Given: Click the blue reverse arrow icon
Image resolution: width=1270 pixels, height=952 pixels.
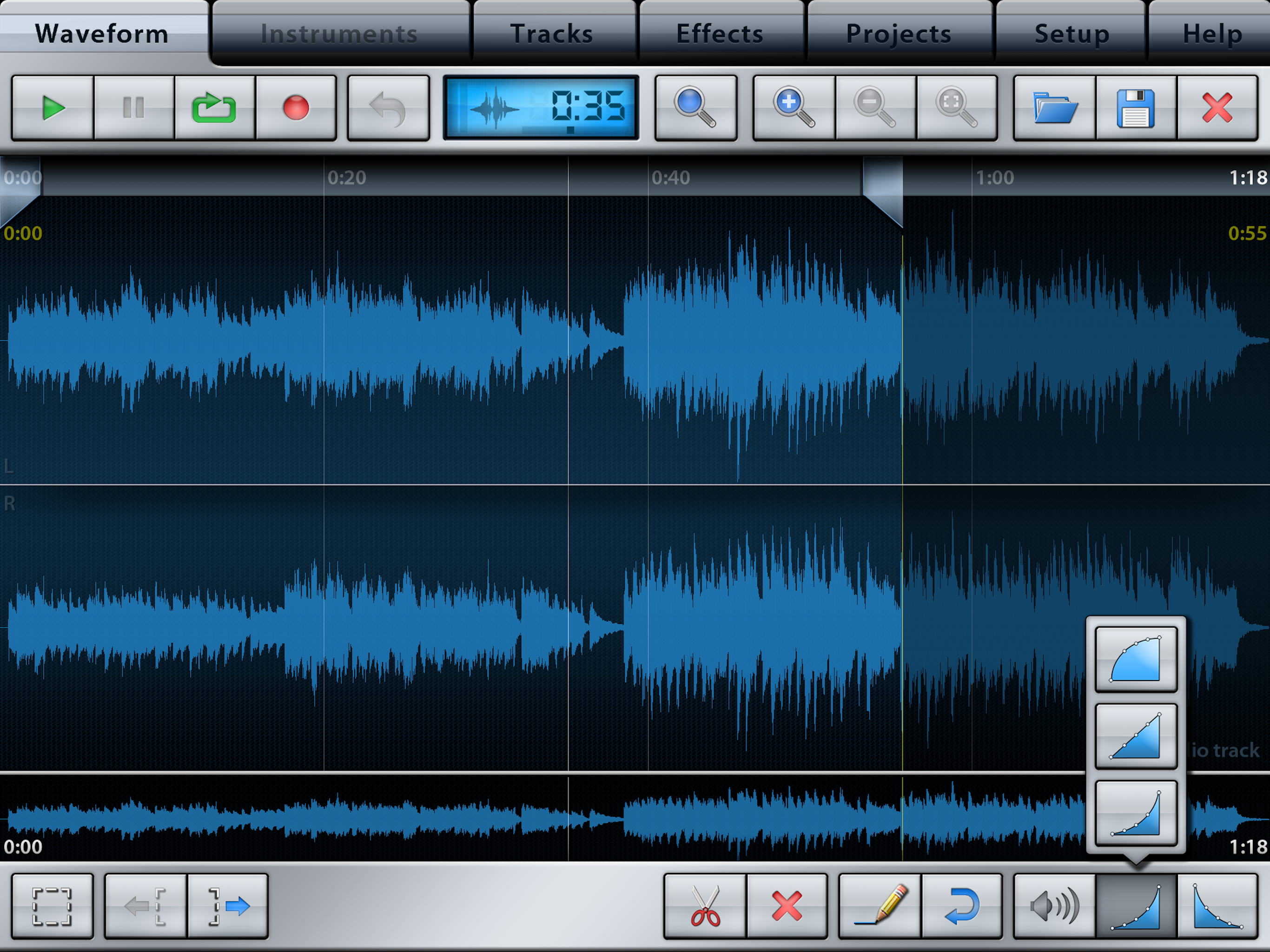Looking at the screenshot, I should [962, 906].
